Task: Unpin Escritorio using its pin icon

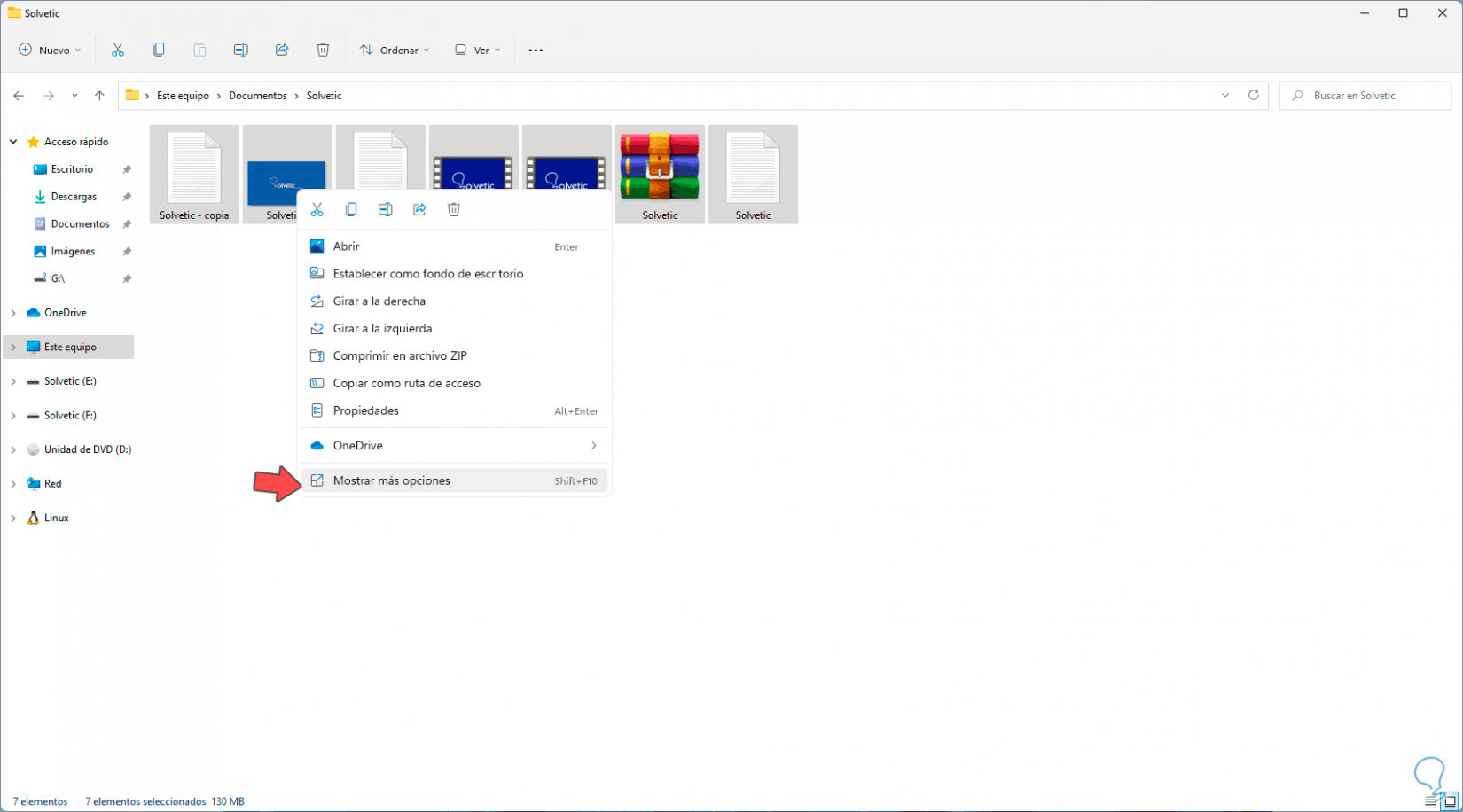Action: click(x=127, y=169)
